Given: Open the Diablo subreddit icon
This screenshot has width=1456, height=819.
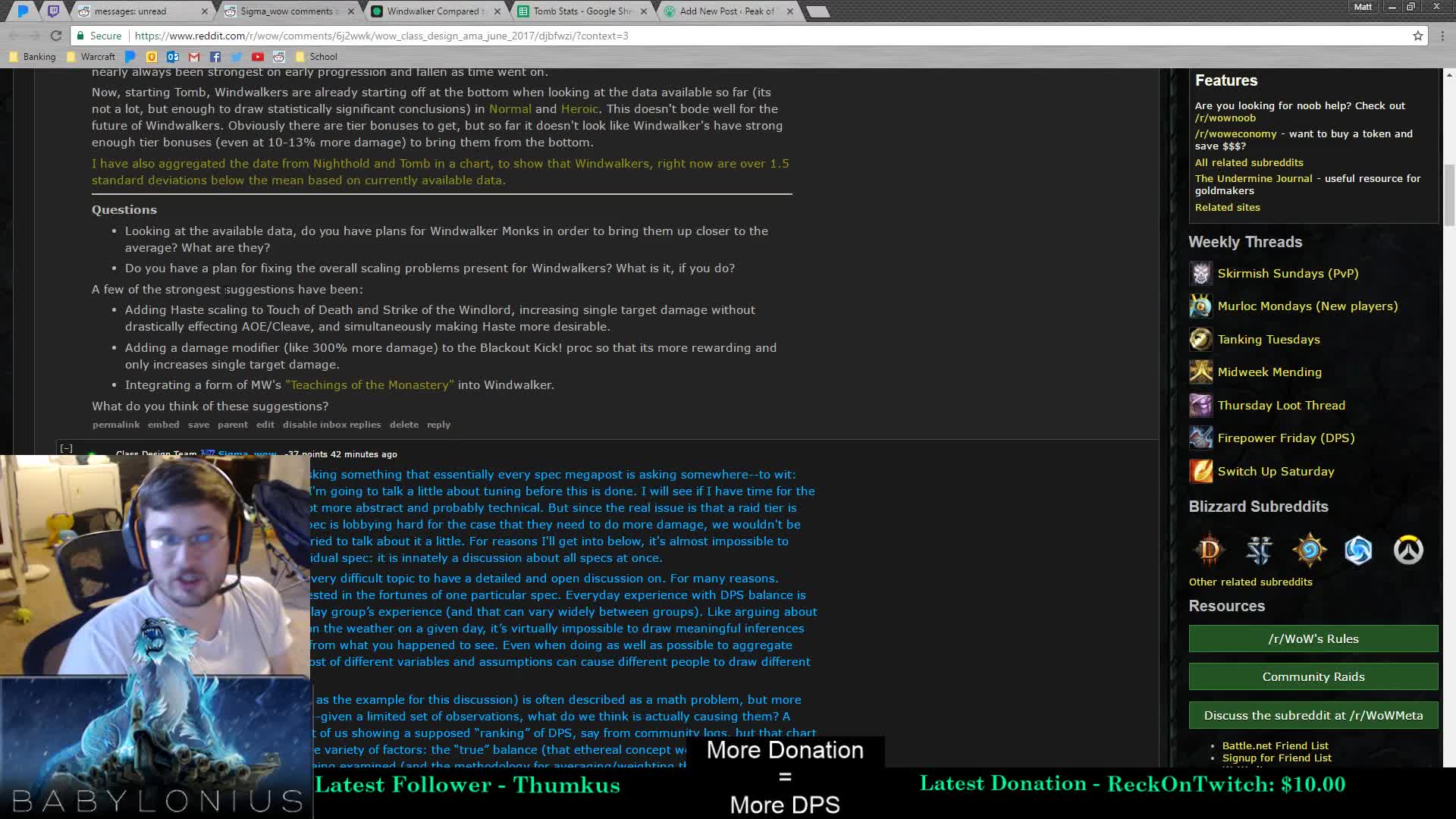Looking at the screenshot, I should (x=1210, y=550).
